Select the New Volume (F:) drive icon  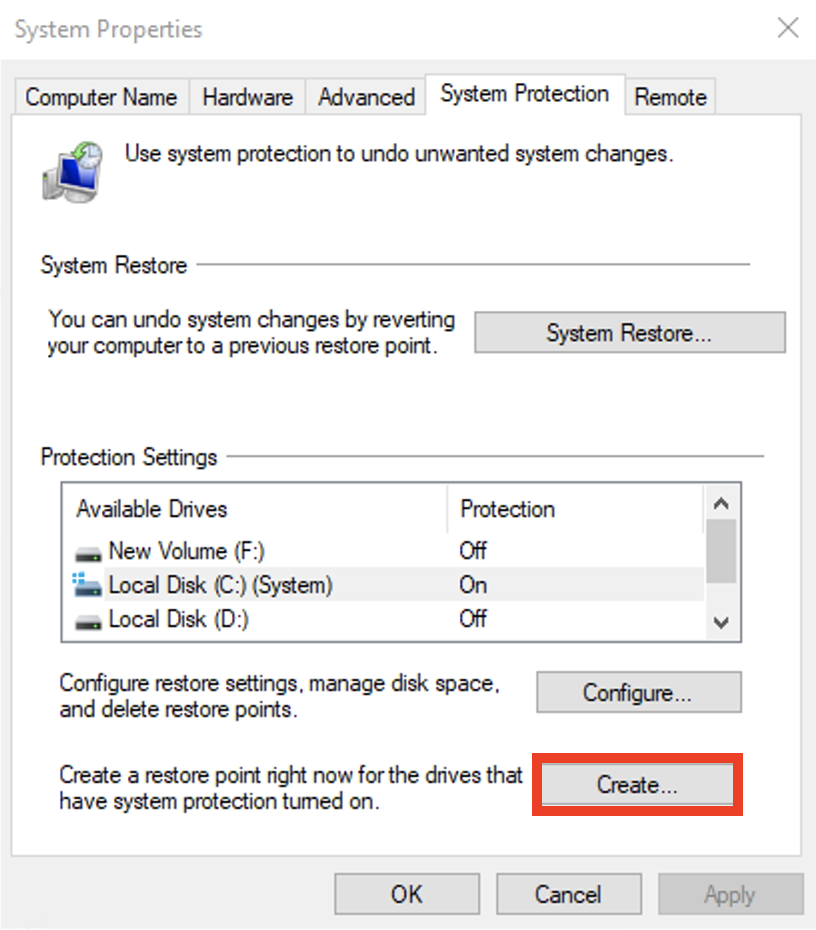pyautogui.click(x=88, y=553)
